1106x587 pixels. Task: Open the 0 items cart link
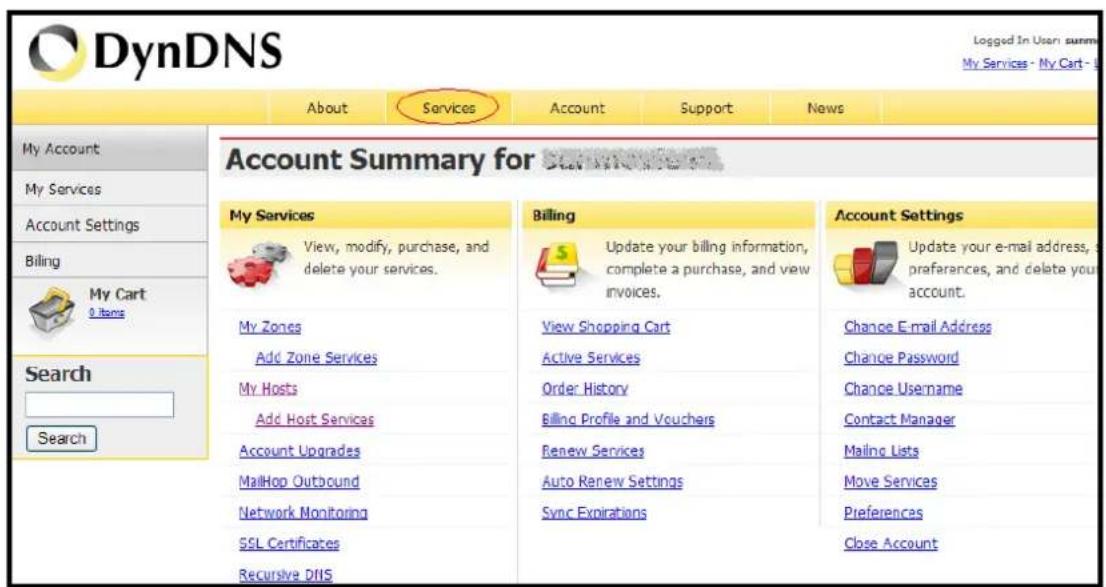point(107,313)
